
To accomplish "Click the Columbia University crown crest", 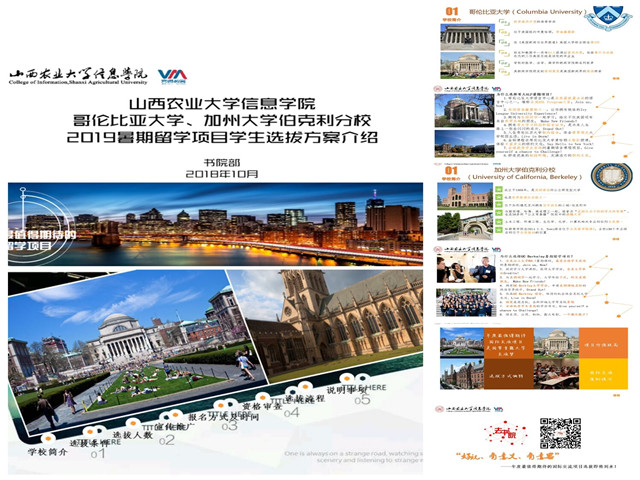I will (608, 18).
